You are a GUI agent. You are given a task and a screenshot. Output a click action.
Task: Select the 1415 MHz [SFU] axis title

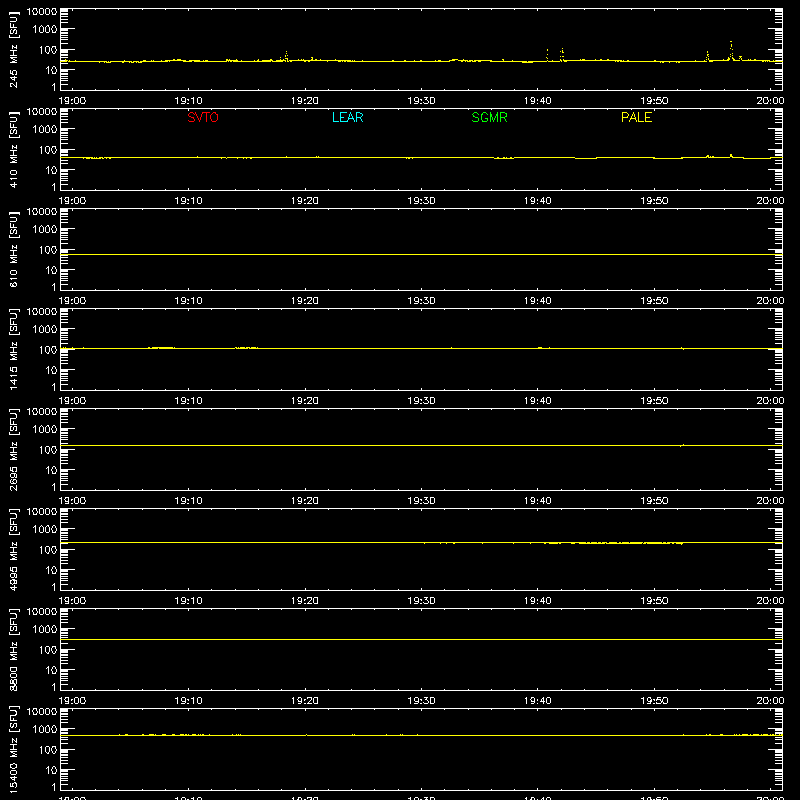(x=14, y=349)
